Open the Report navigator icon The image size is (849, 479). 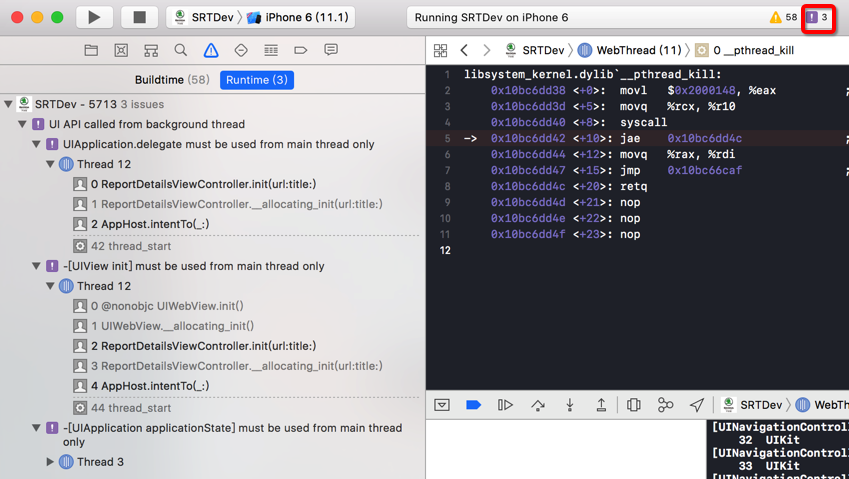point(331,50)
